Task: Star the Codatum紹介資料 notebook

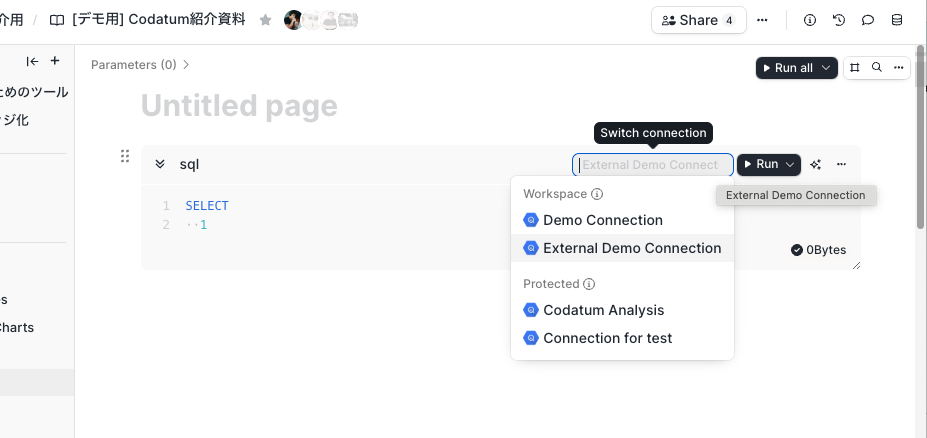Action: tap(265, 20)
